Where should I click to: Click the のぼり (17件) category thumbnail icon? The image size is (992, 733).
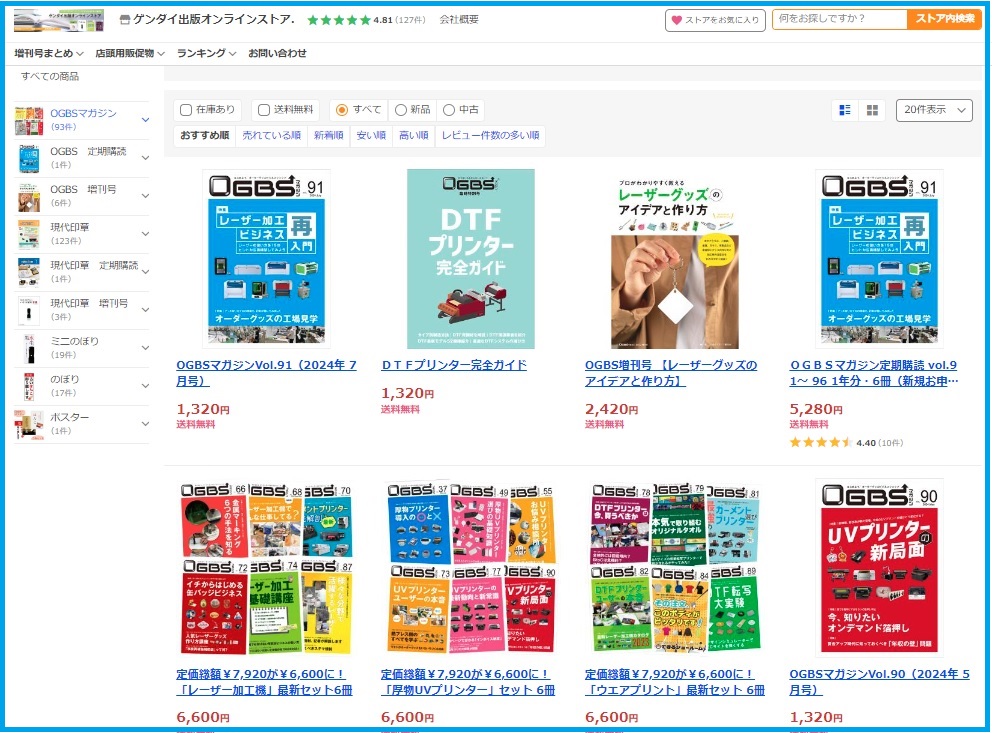coord(29,386)
